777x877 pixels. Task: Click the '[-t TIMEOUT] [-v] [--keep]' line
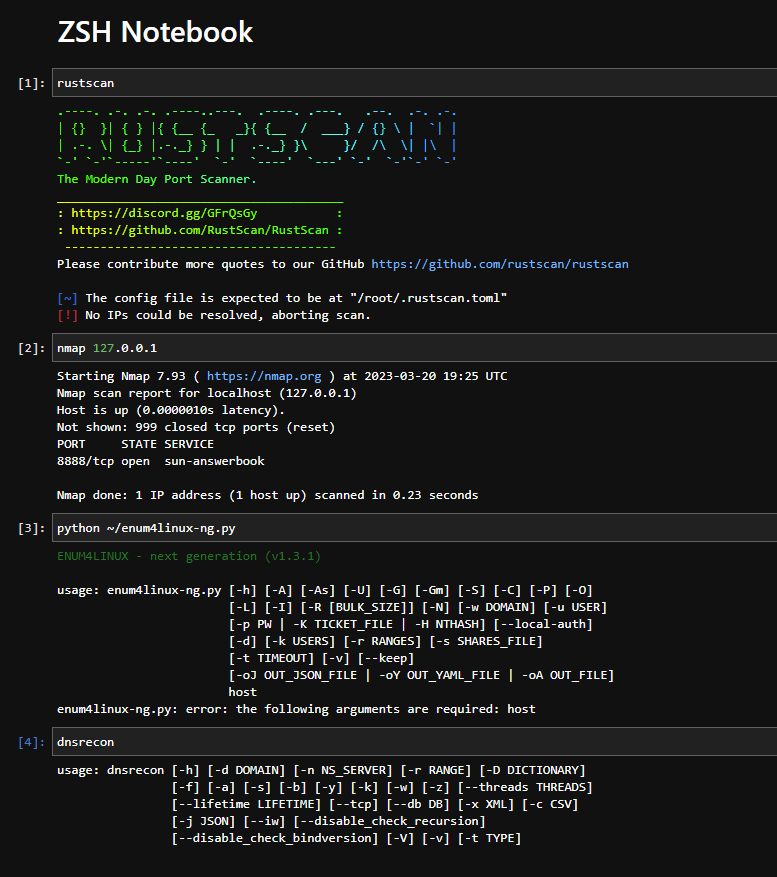pyautogui.click(x=321, y=658)
